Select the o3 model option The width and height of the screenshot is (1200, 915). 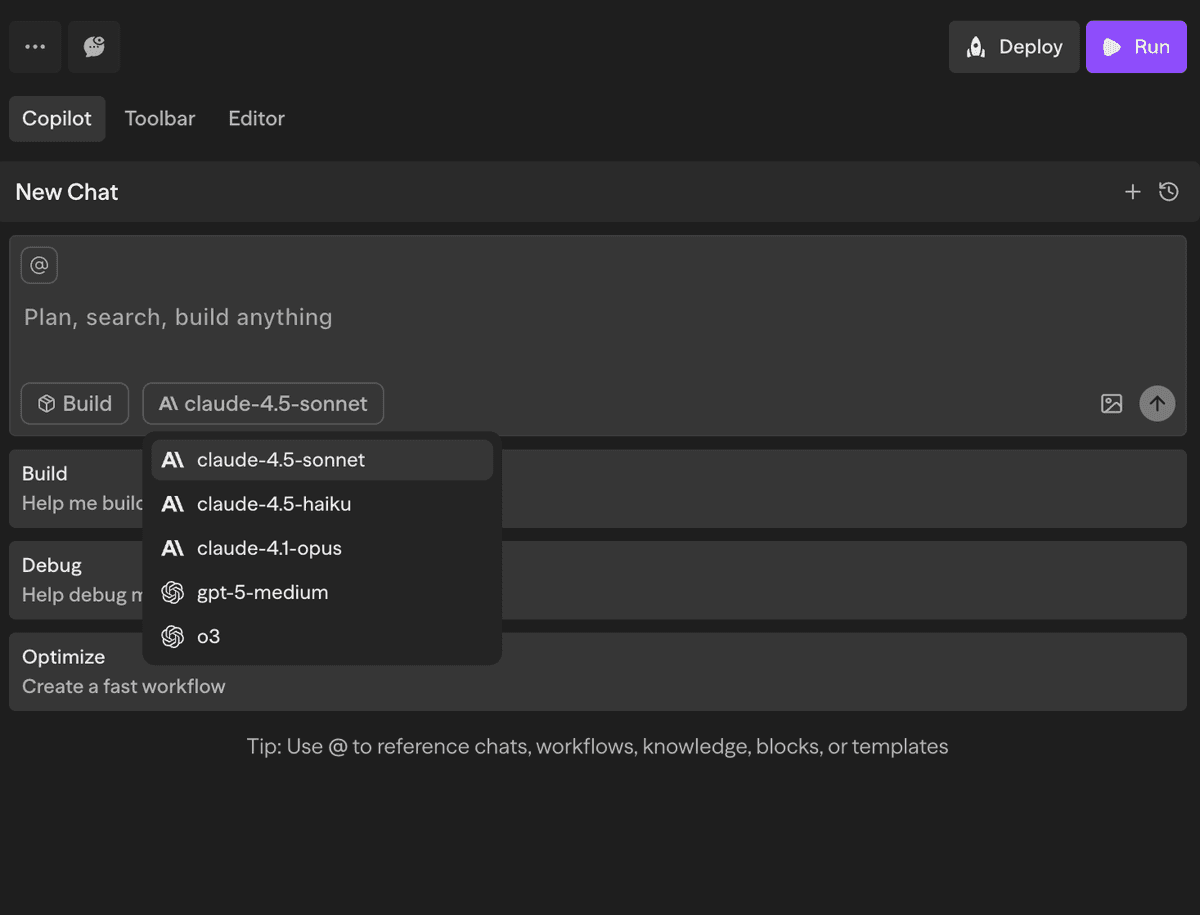[208, 636]
